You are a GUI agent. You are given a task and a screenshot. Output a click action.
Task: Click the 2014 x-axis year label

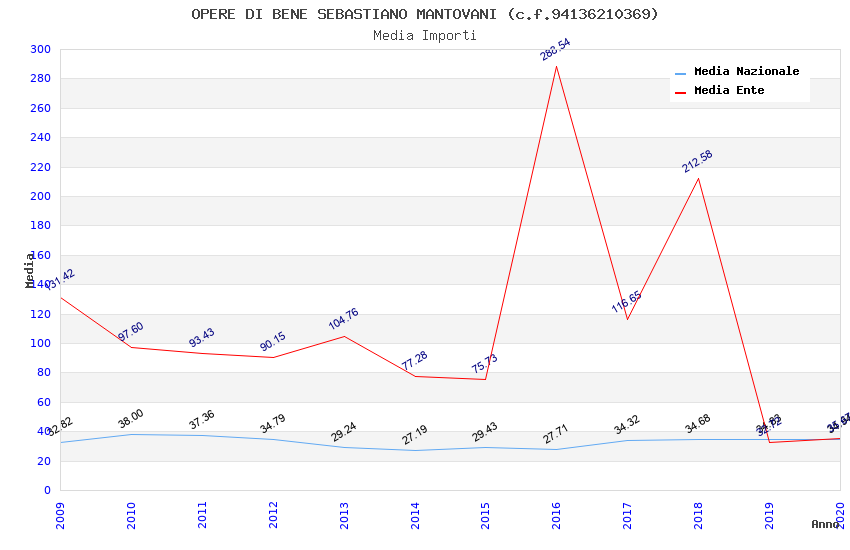click(x=415, y=515)
